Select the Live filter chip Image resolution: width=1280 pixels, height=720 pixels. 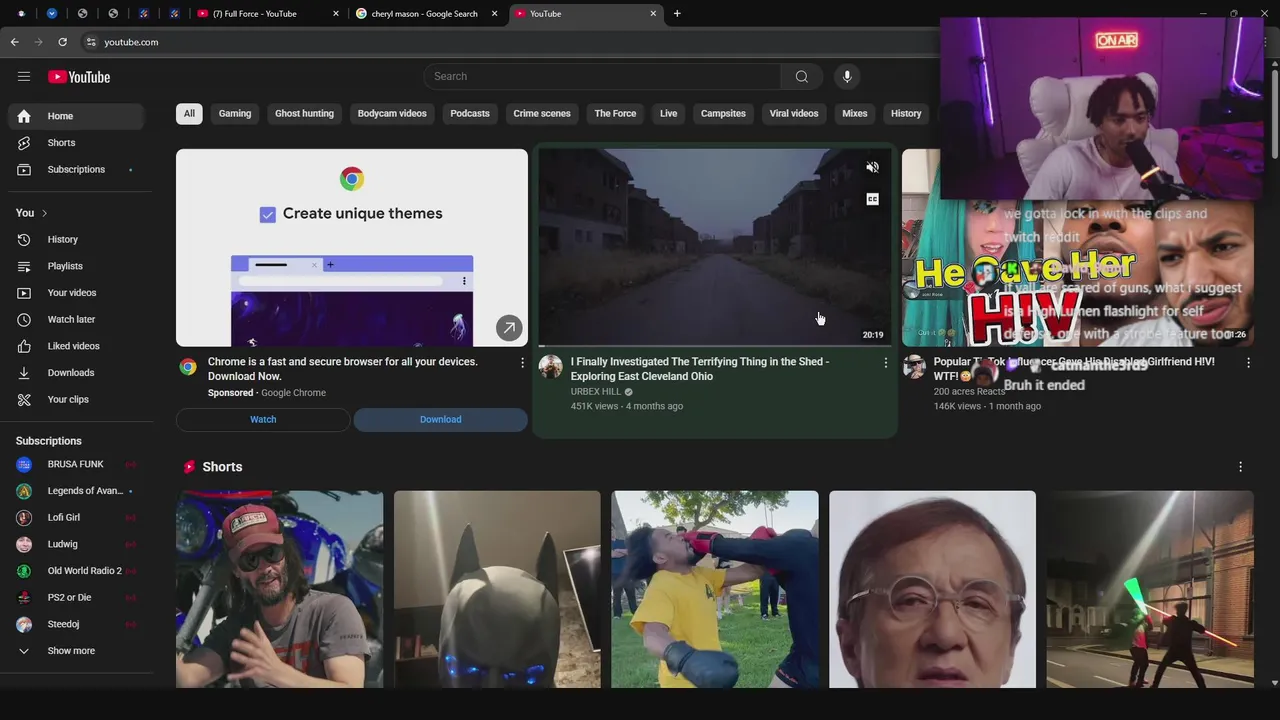[x=668, y=114]
